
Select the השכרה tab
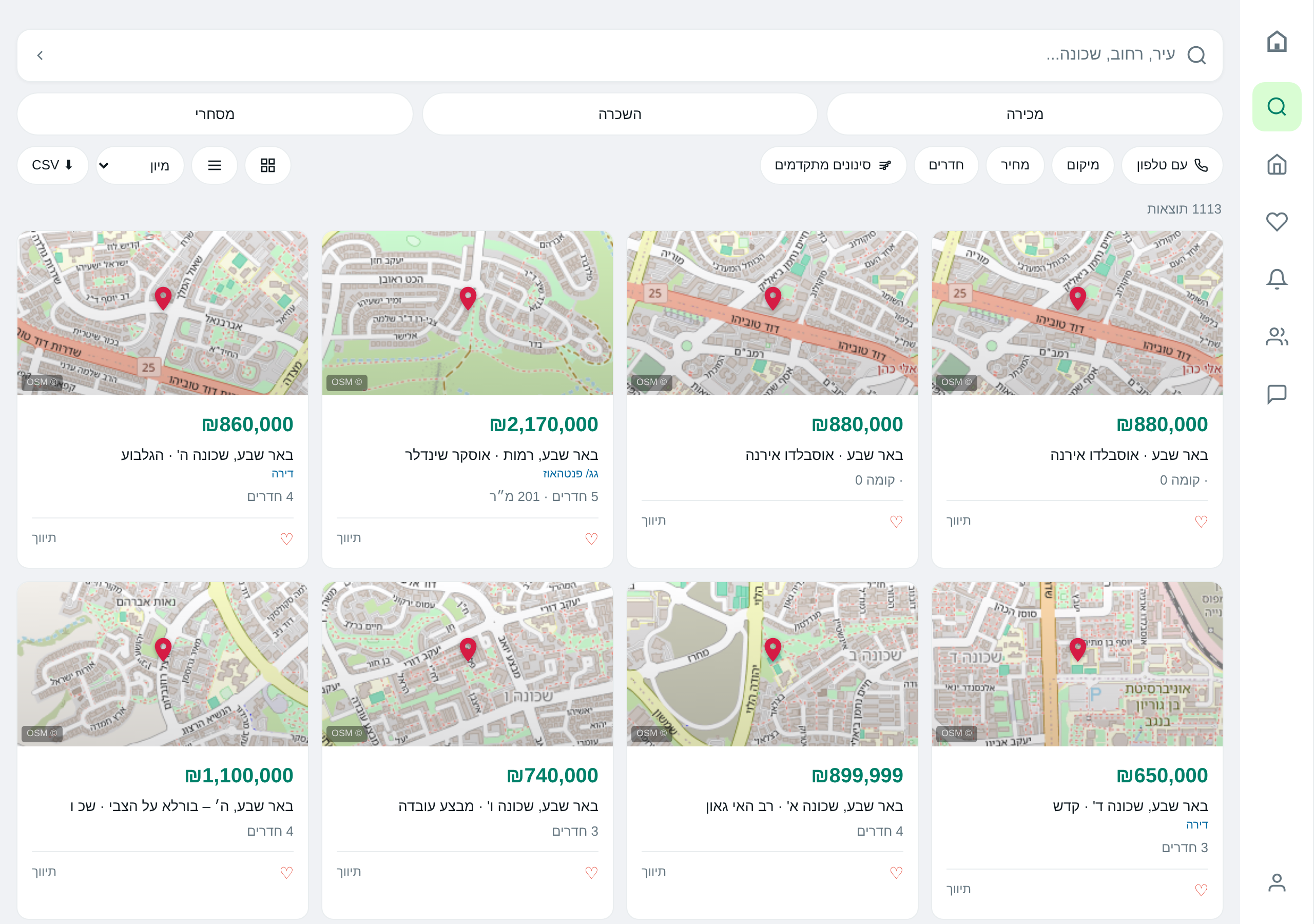tap(620, 114)
